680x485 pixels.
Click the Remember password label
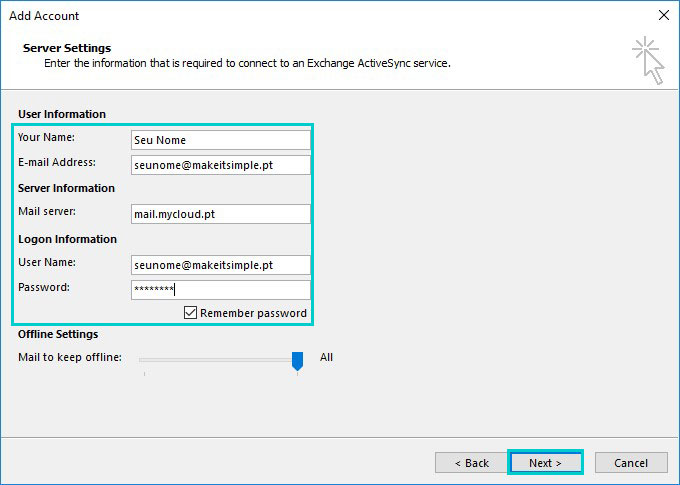pyautogui.click(x=253, y=313)
